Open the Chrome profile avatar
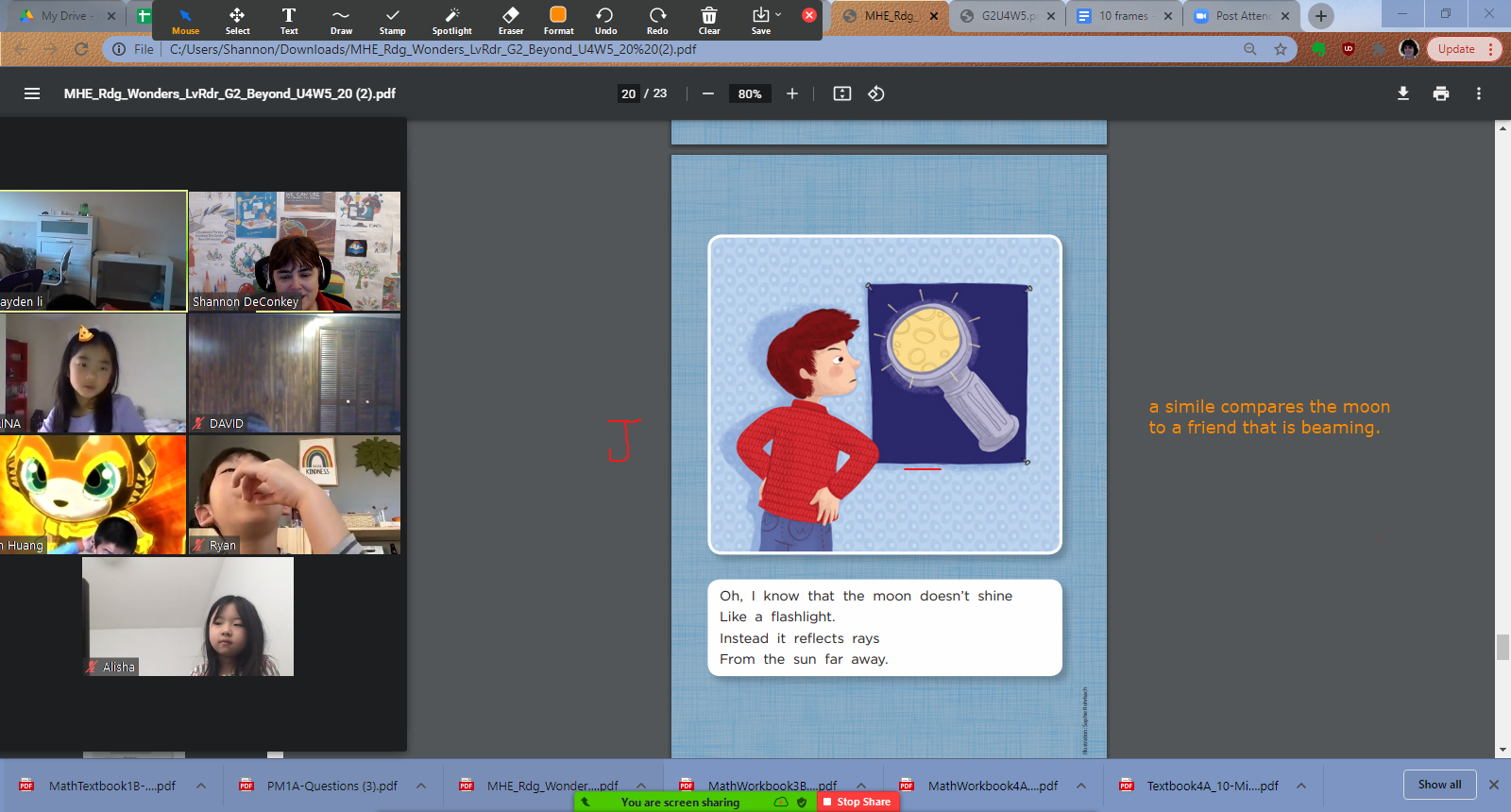 (1409, 49)
